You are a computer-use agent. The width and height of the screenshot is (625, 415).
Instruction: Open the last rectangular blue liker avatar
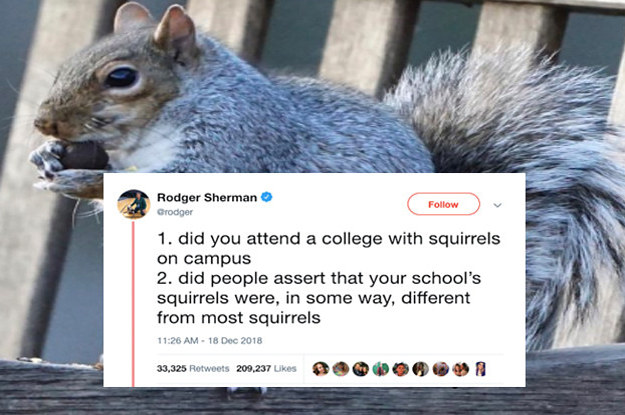tap(481, 369)
